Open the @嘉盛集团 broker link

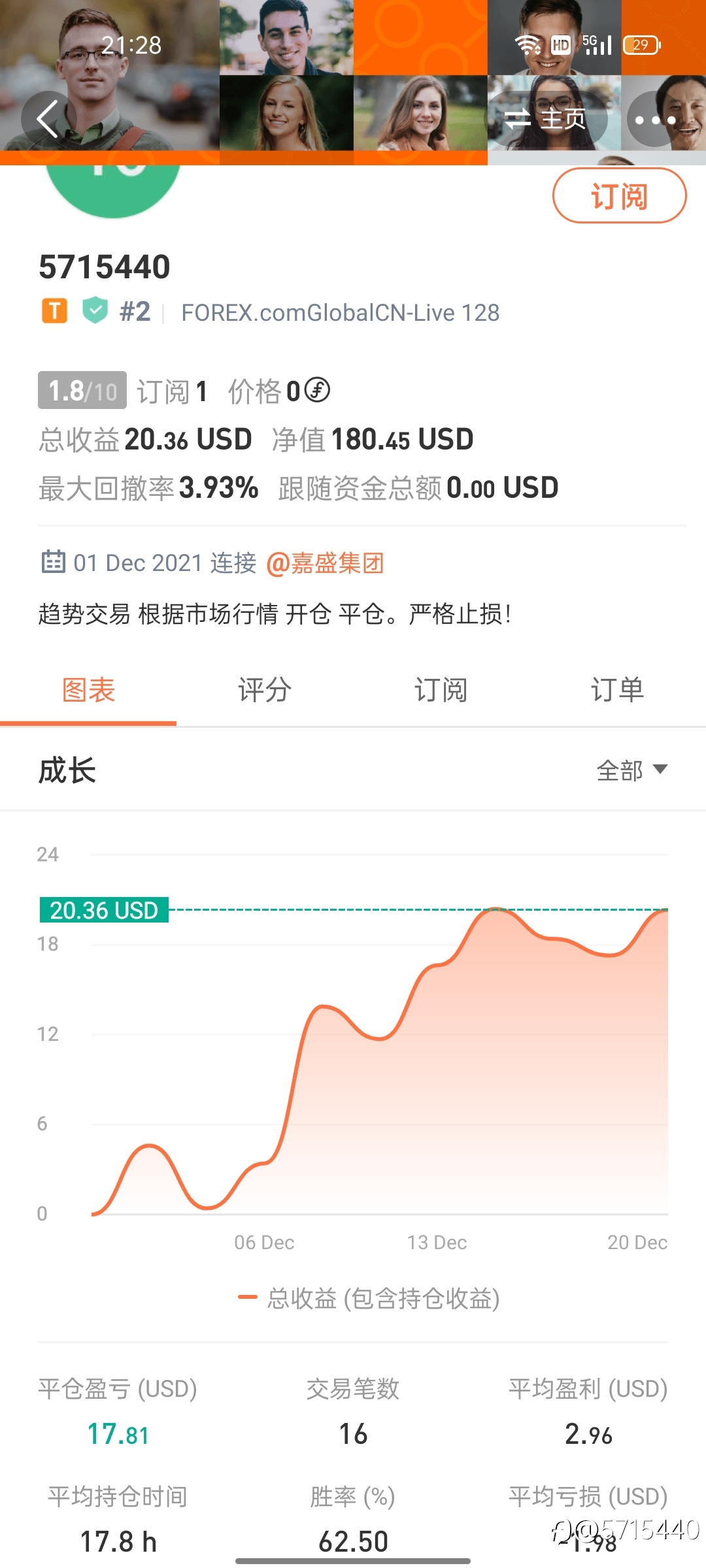click(x=325, y=563)
